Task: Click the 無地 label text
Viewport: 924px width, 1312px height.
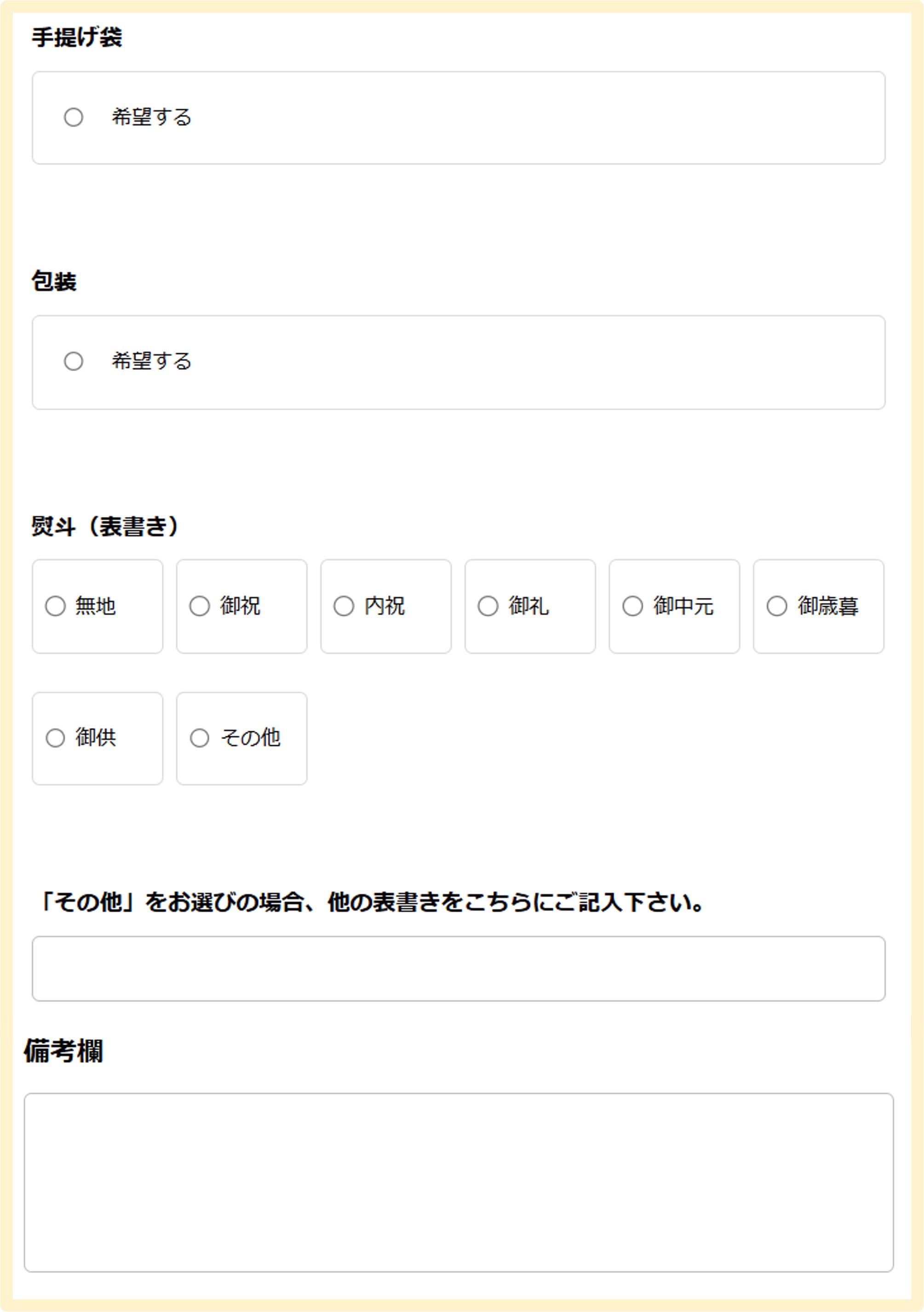Action: (95, 606)
